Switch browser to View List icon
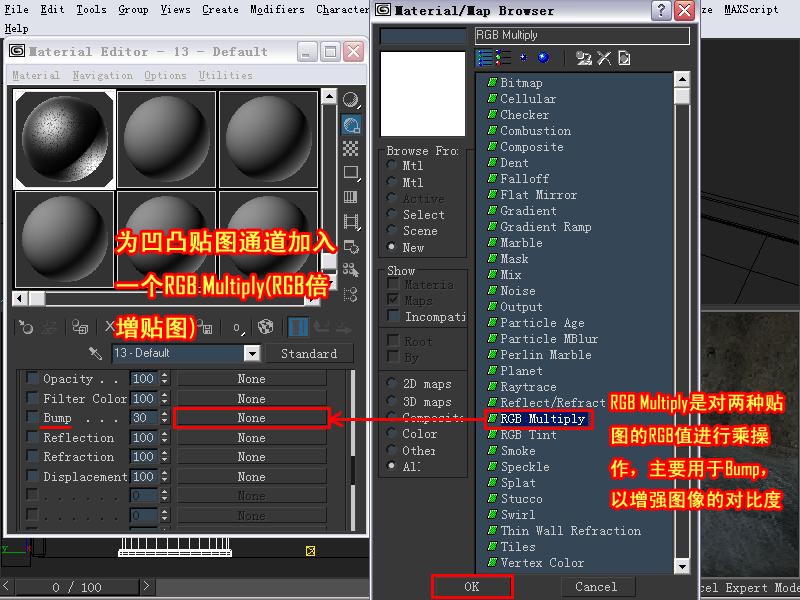The image size is (800, 600). (484, 58)
